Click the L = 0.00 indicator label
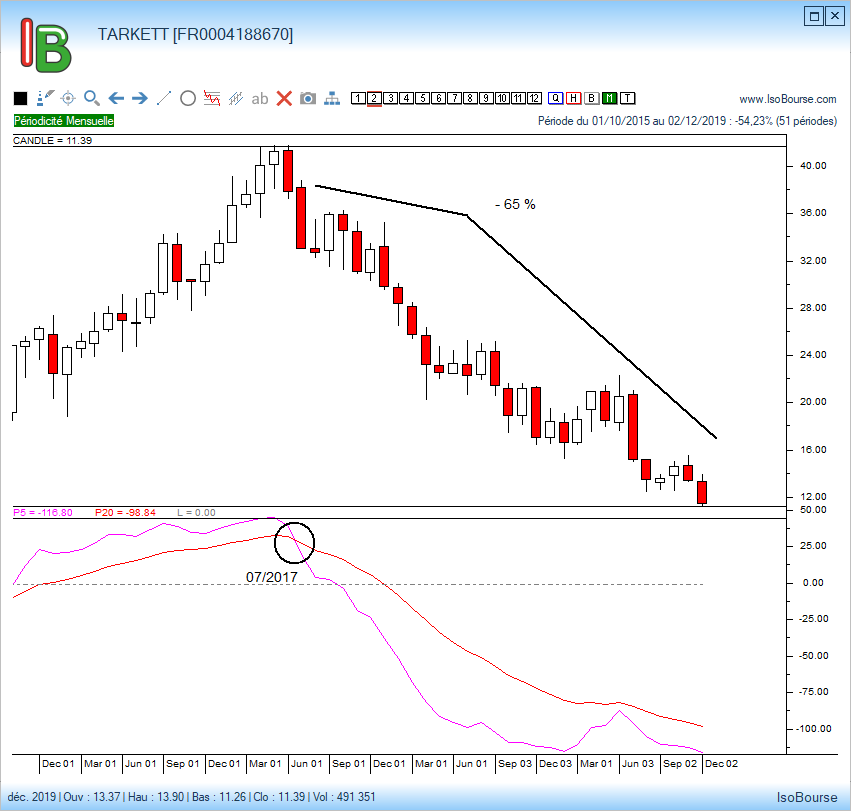Viewport: 851px width, 811px height. tap(196, 512)
